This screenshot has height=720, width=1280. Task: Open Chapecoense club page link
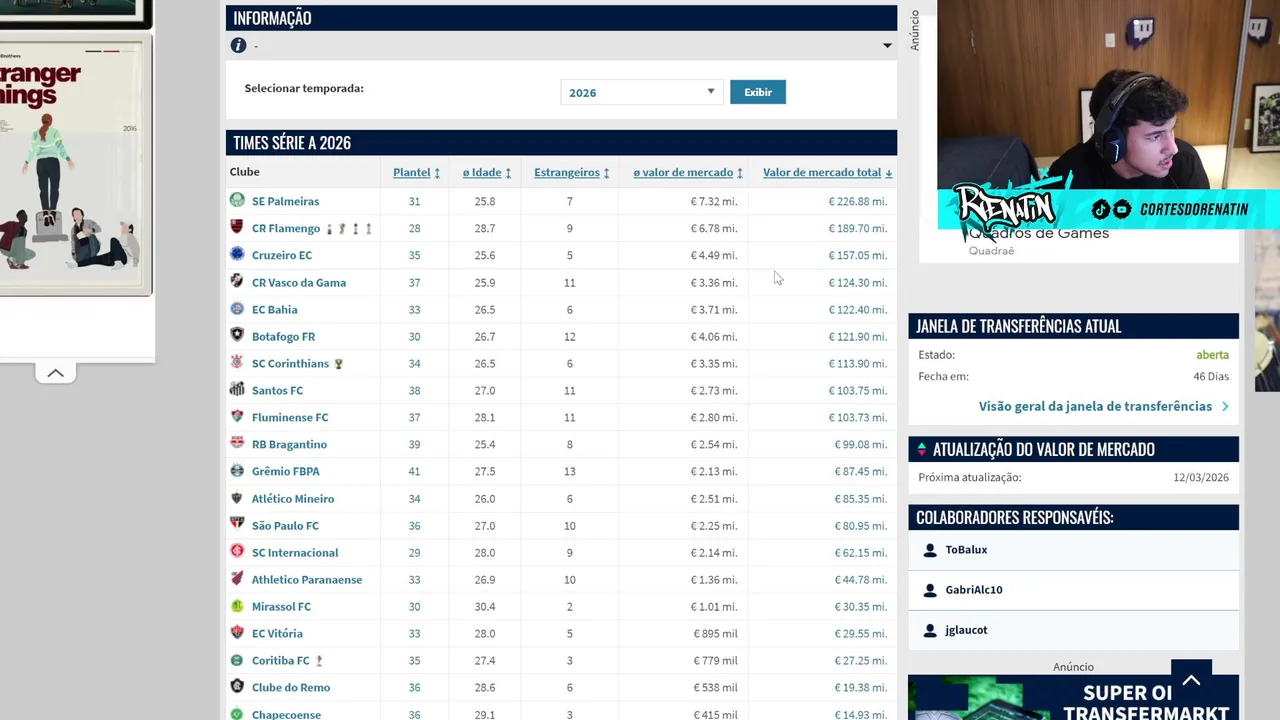pos(286,714)
